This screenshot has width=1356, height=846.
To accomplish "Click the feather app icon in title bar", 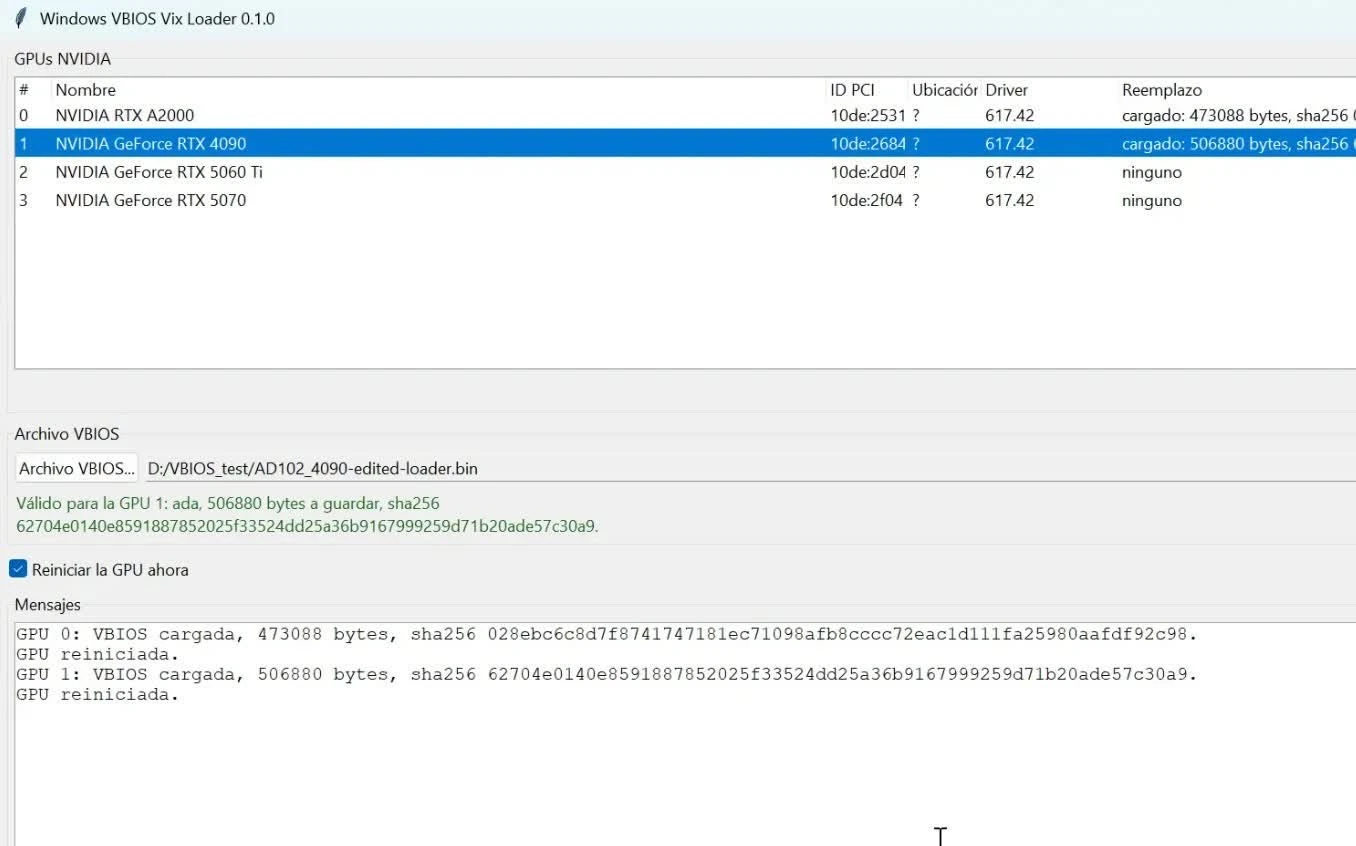I will point(20,19).
